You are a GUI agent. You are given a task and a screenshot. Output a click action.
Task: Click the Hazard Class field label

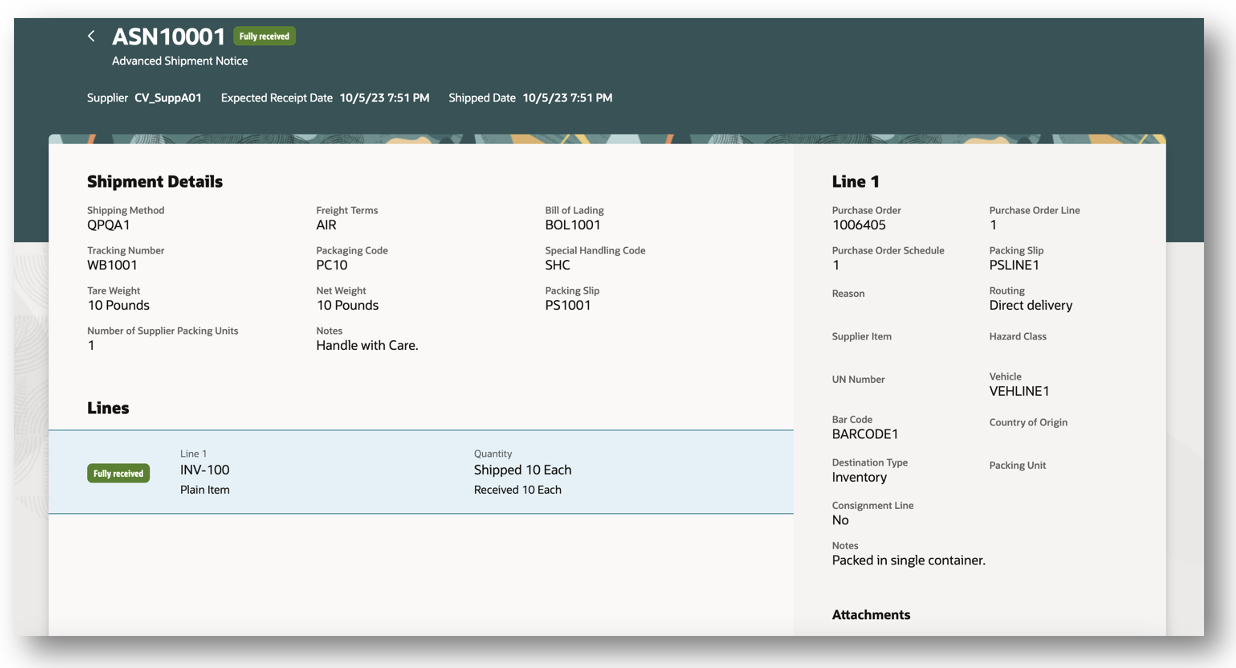[x=1018, y=337]
